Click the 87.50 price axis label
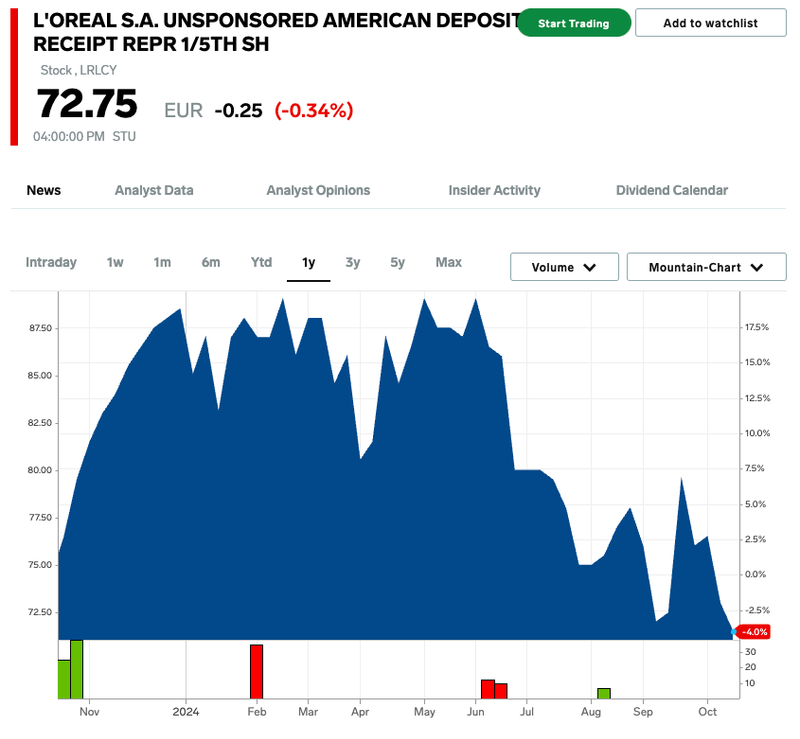 (x=40, y=328)
